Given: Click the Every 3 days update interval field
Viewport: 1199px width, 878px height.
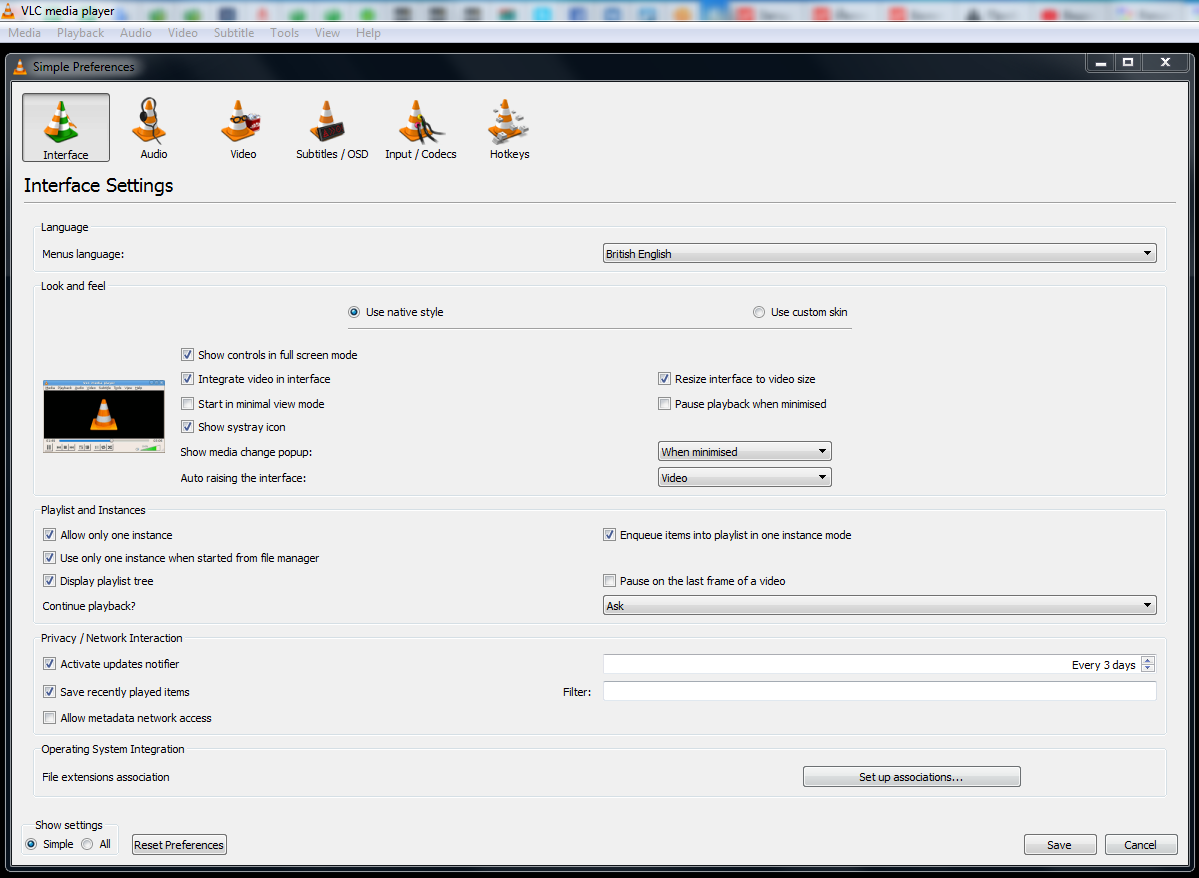Looking at the screenshot, I should pyautogui.click(x=872, y=665).
